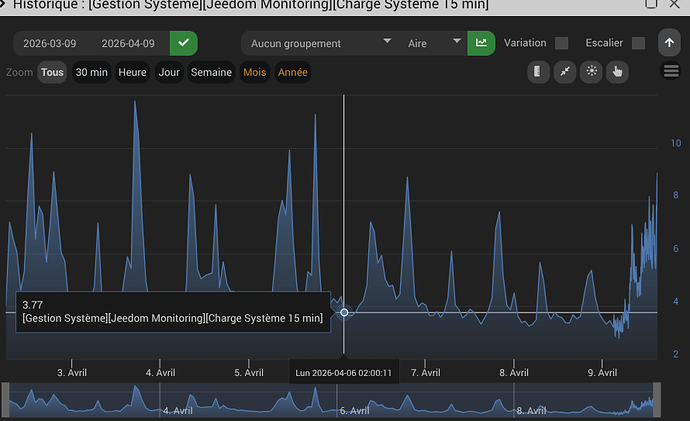Open the chart hamburger export menu
Image resolution: width=690 pixels, height=421 pixels.
pyautogui.click(x=671, y=71)
